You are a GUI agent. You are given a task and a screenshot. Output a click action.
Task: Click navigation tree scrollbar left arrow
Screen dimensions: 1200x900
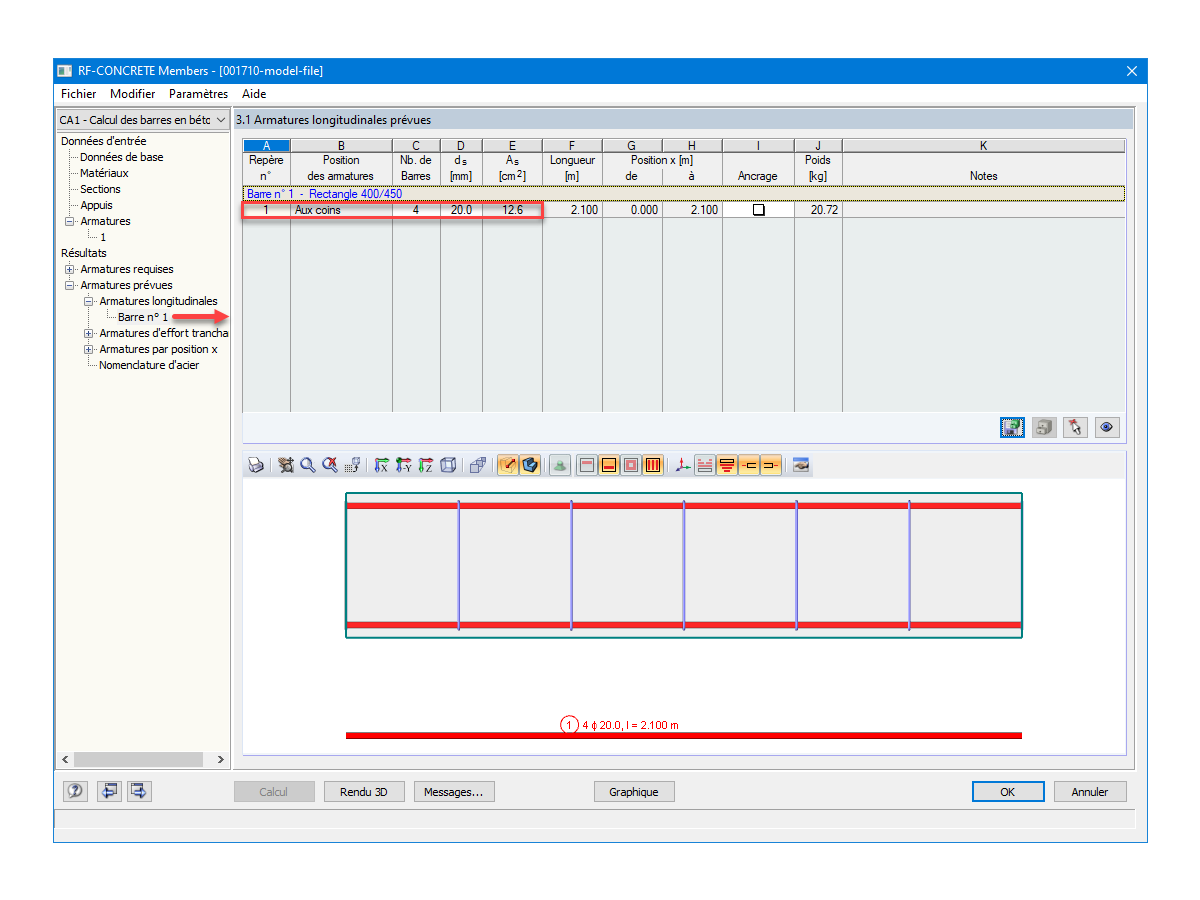pyautogui.click(x=65, y=759)
